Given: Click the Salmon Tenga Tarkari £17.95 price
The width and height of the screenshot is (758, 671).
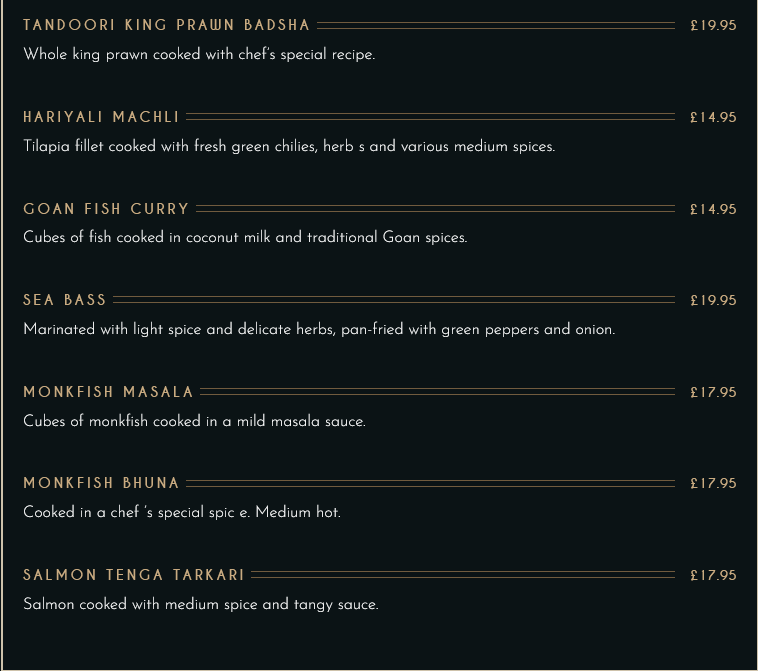Looking at the screenshot, I should click(713, 575).
